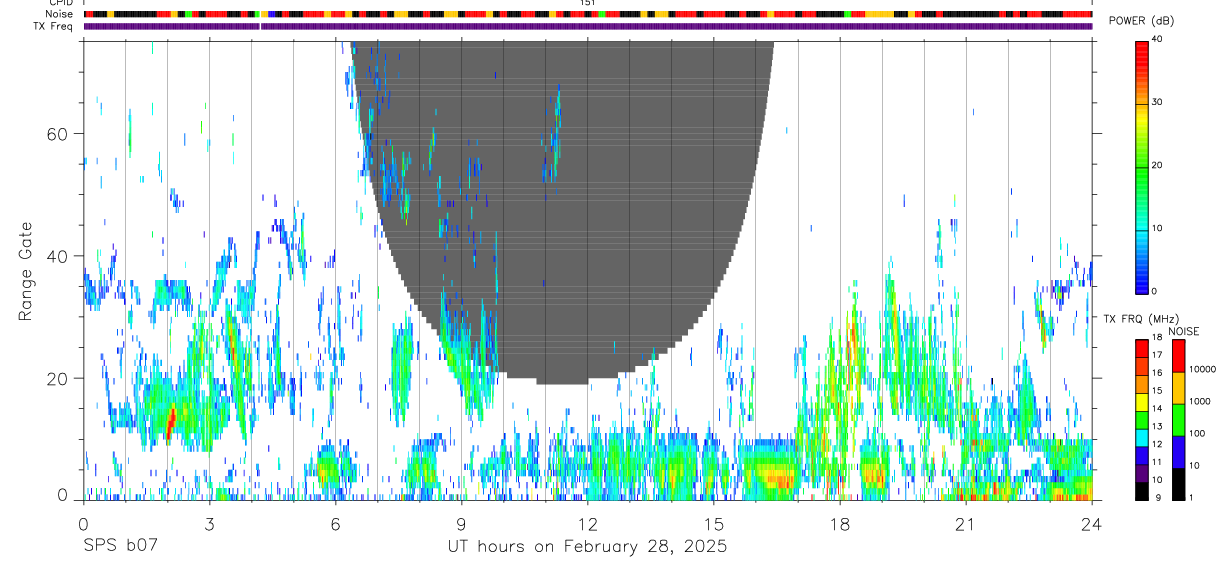Click the power scale value 30

click(x=1158, y=102)
